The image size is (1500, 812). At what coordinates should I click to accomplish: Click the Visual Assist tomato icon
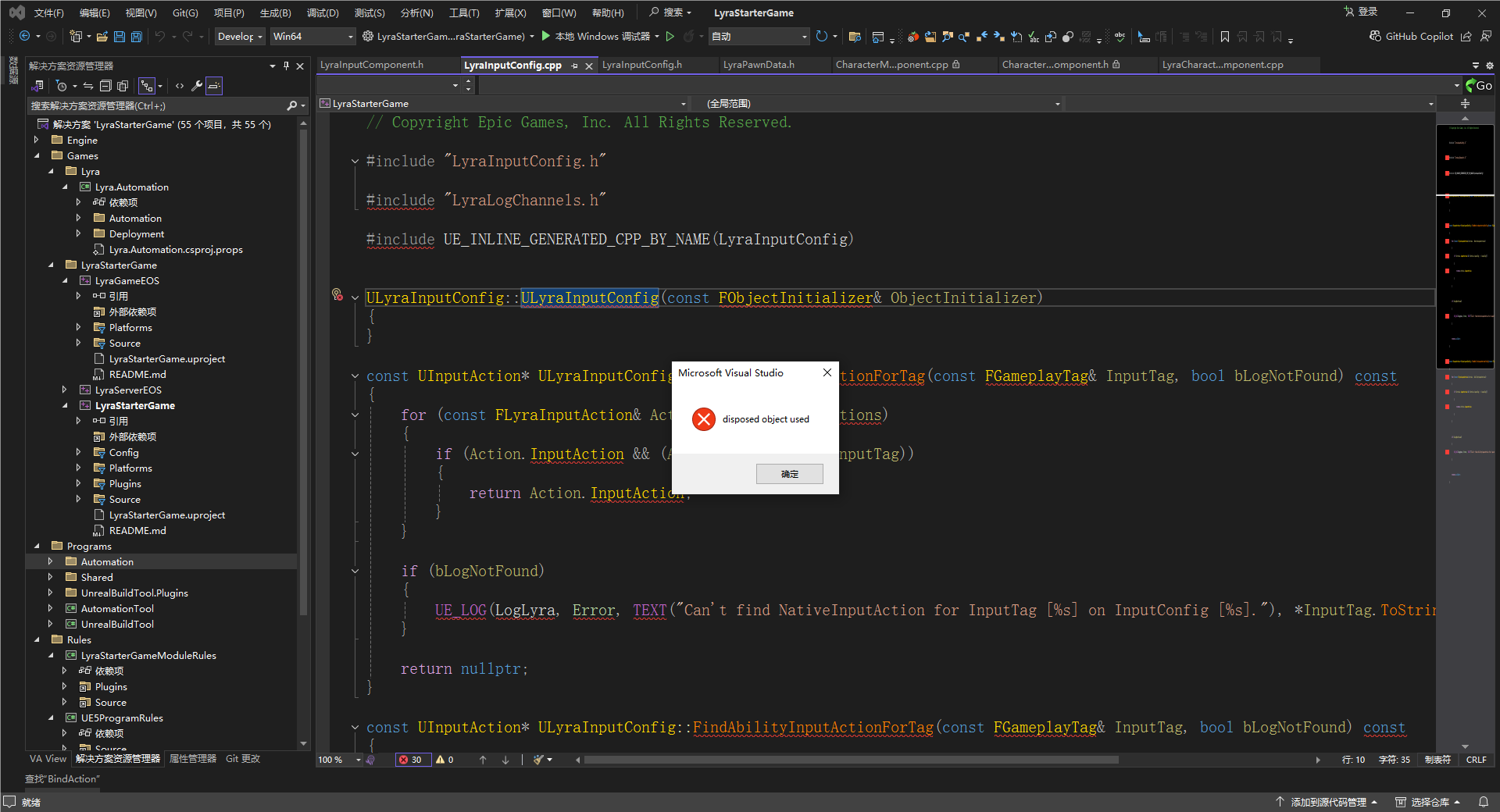click(912, 37)
